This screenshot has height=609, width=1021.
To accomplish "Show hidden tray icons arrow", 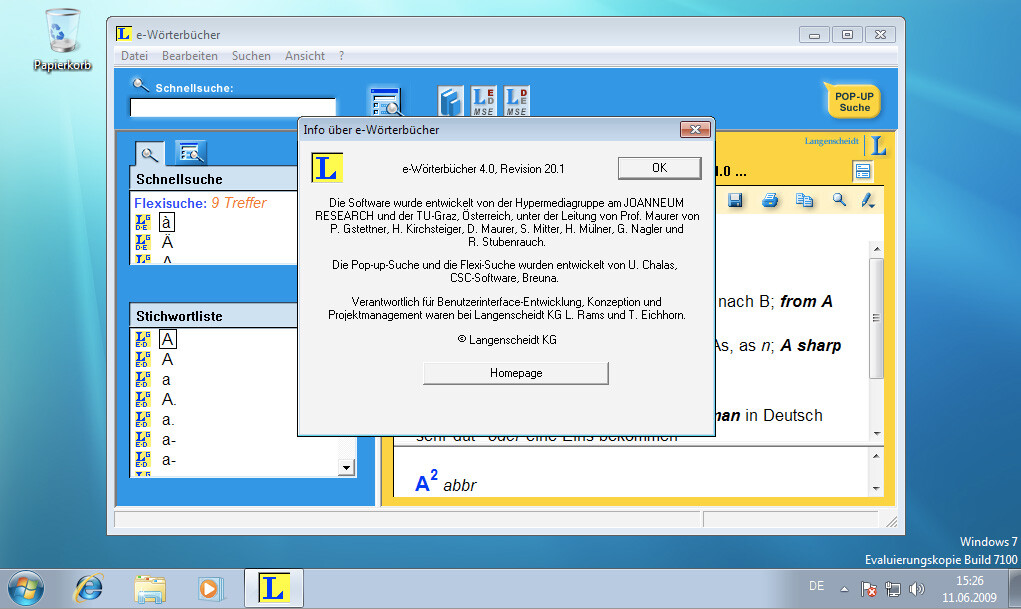I will point(845,589).
